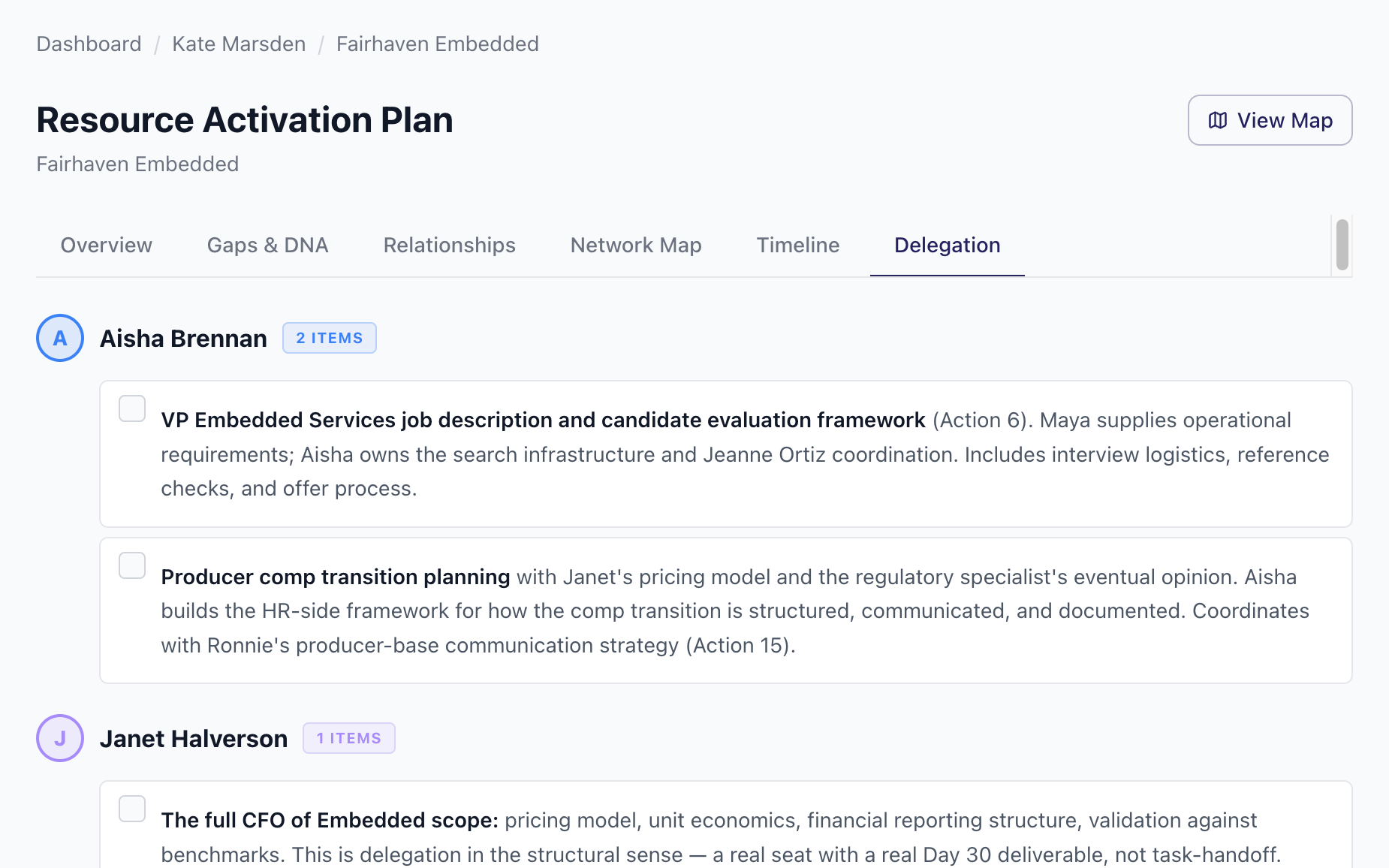Image resolution: width=1389 pixels, height=868 pixels.
Task: Select the Network Map tab
Action: click(636, 246)
